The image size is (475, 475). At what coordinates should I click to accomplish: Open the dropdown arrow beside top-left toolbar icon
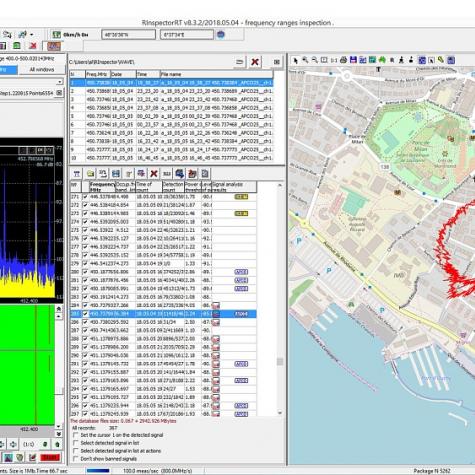coord(32,35)
